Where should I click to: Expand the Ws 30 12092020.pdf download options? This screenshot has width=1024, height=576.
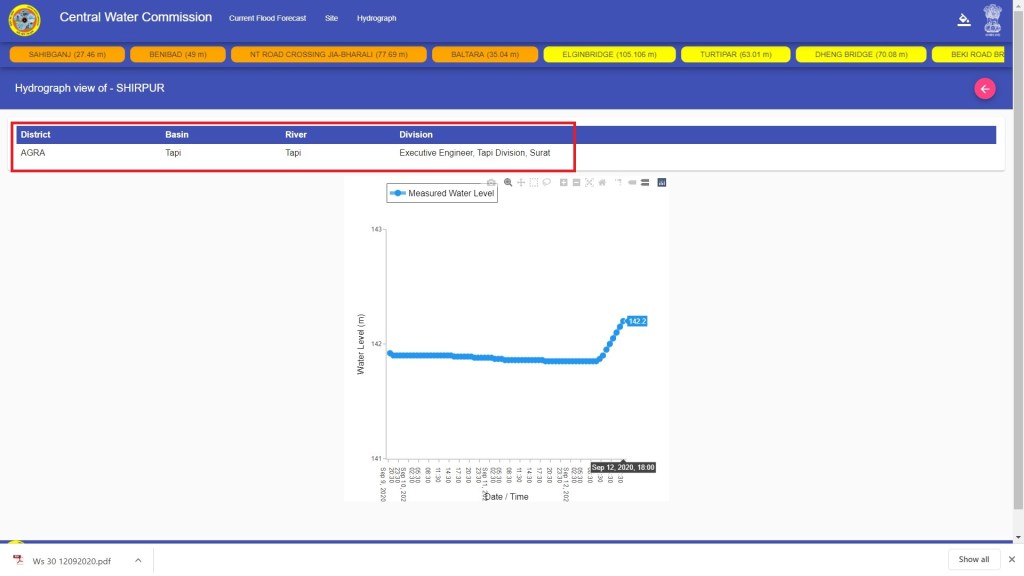tap(138, 560)
